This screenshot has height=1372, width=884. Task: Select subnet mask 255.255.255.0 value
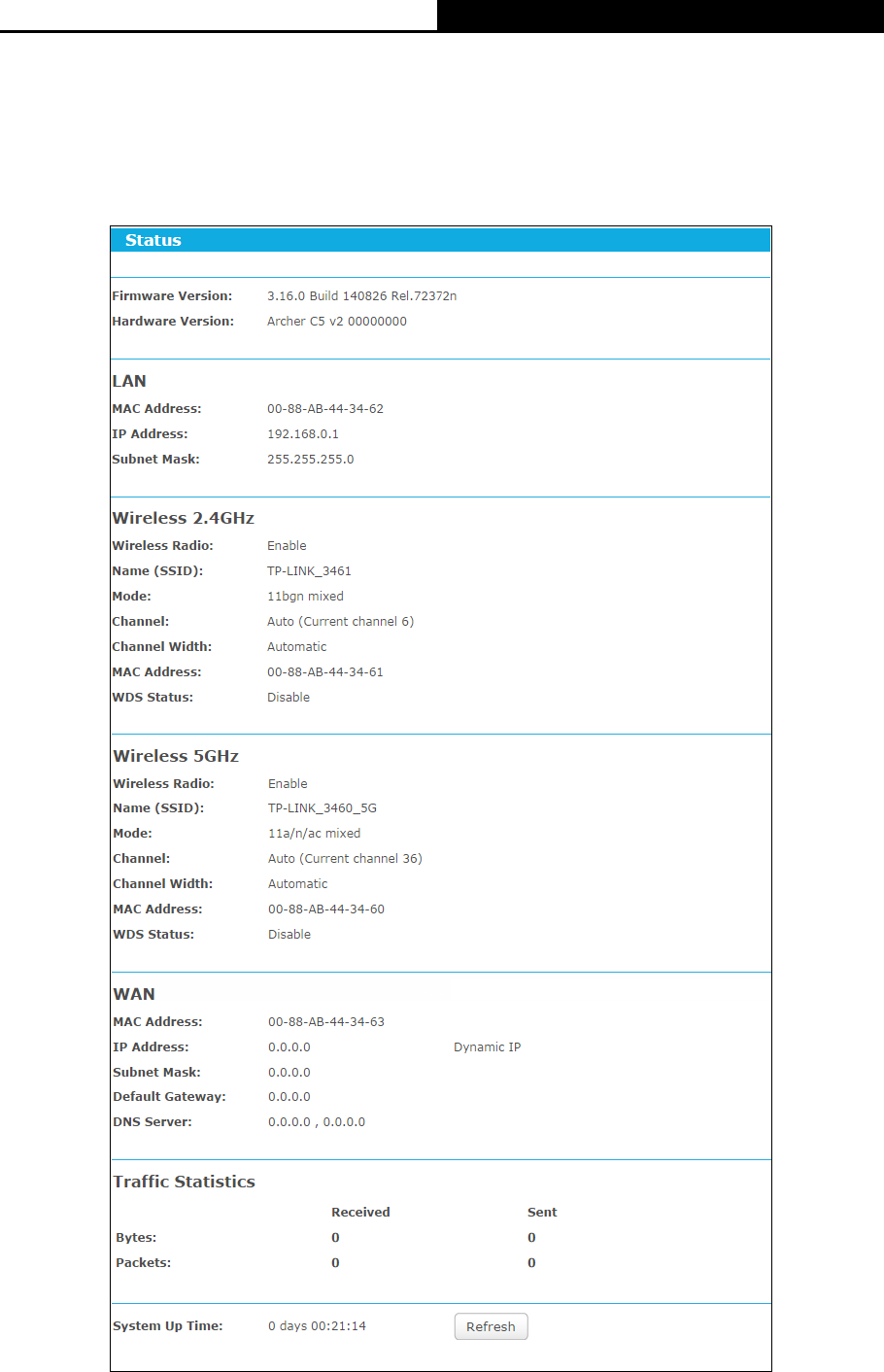[311, 460]
